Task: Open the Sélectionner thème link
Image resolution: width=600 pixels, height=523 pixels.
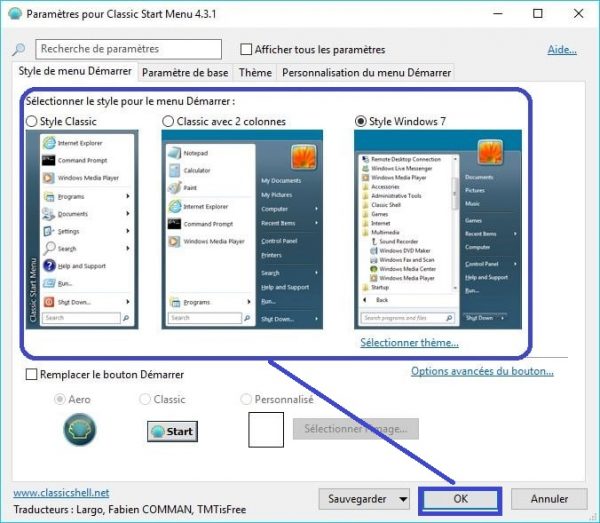Action: click(409, 342)
